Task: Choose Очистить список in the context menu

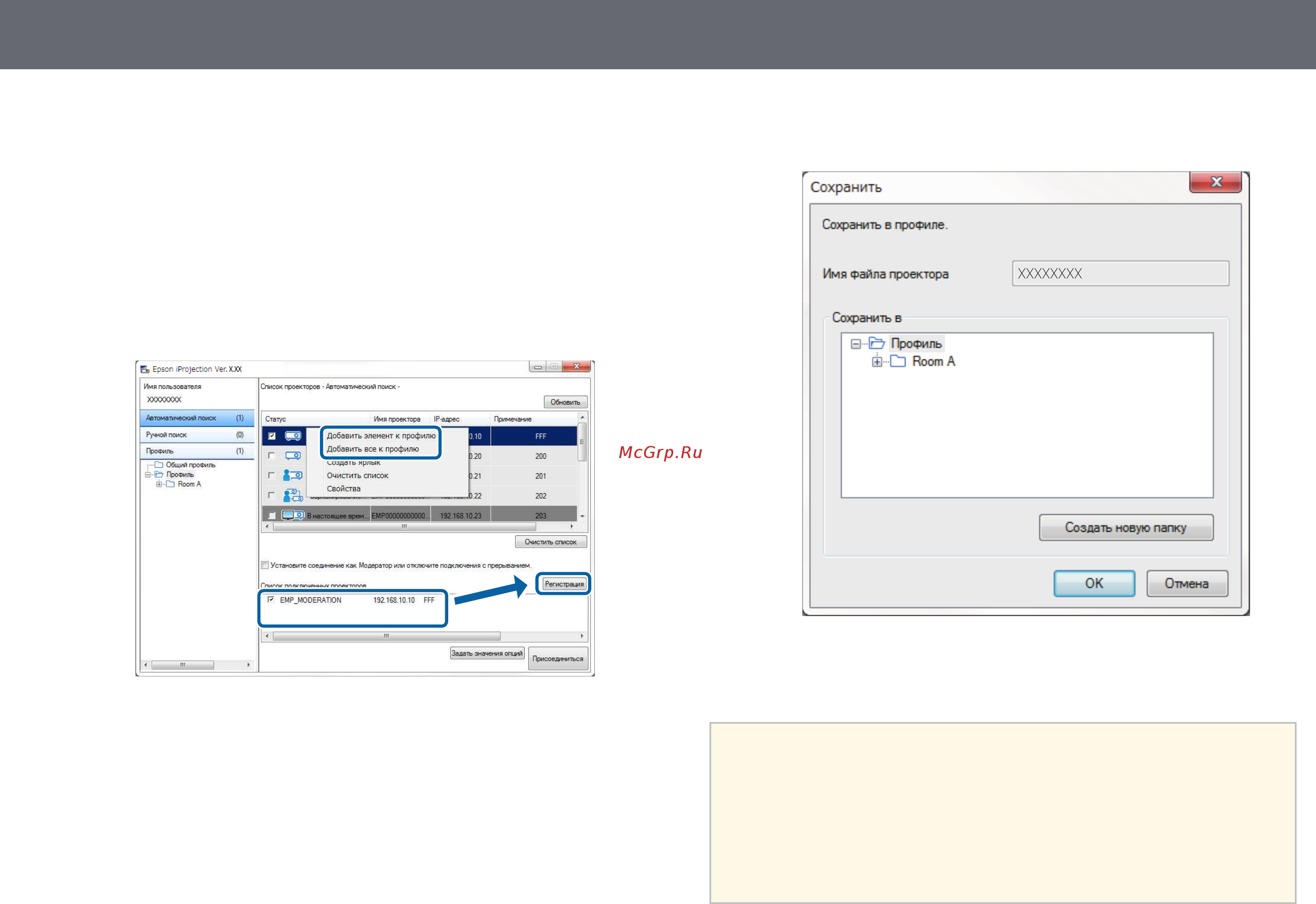Action: (357, 475)
